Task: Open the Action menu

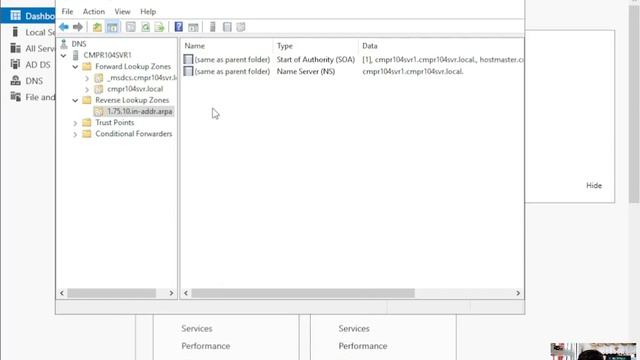Action: pyautogui.click(x=94, y=11)
